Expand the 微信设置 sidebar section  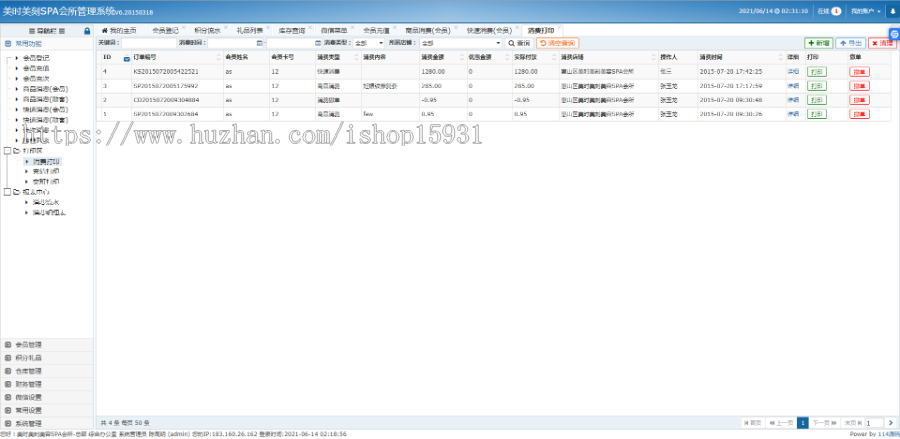tap(46, 398)
